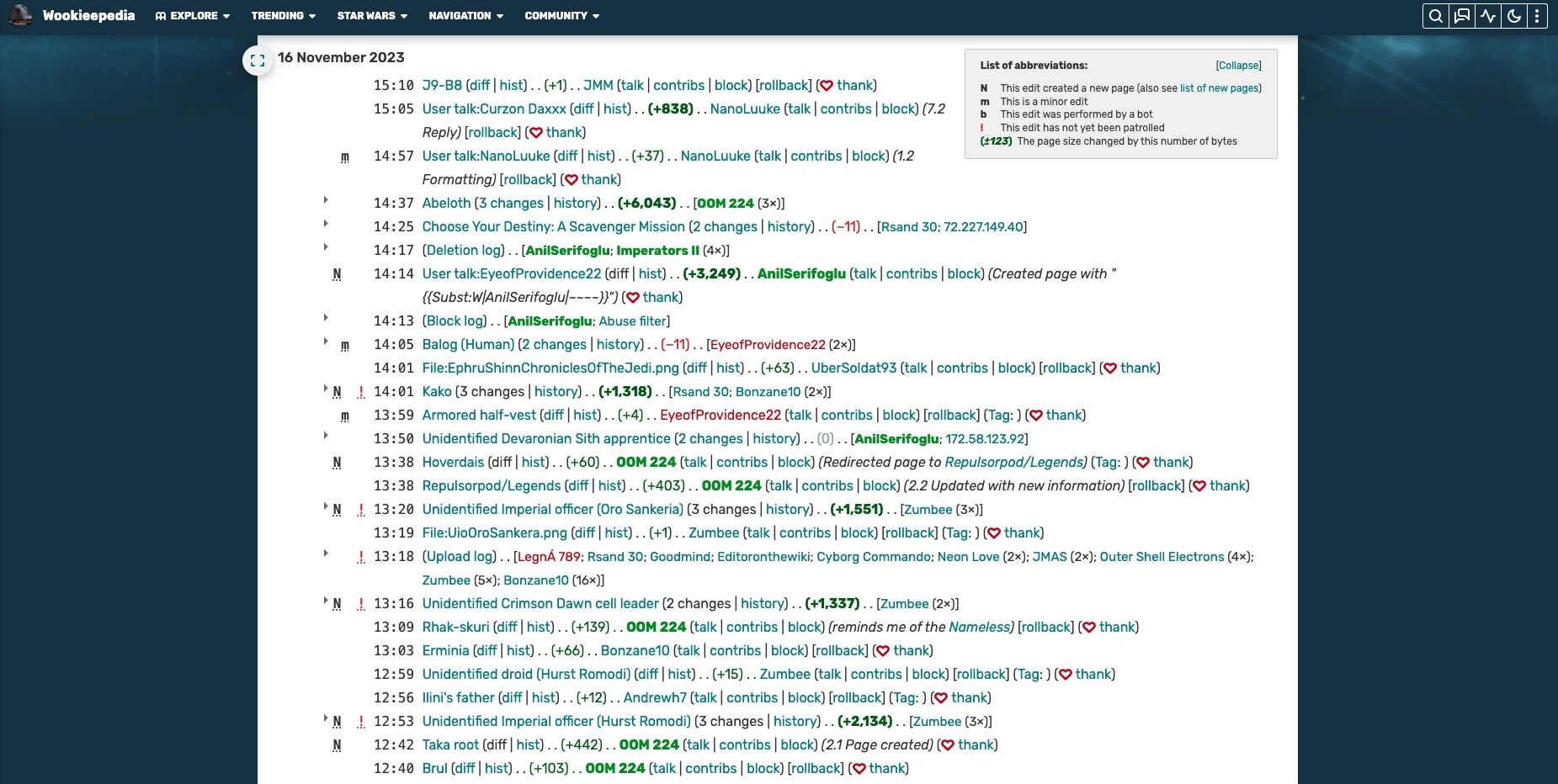This screenshot has width=1558, height=784.
Task: Block user JMM via block link
Action: tap(732, 86)
